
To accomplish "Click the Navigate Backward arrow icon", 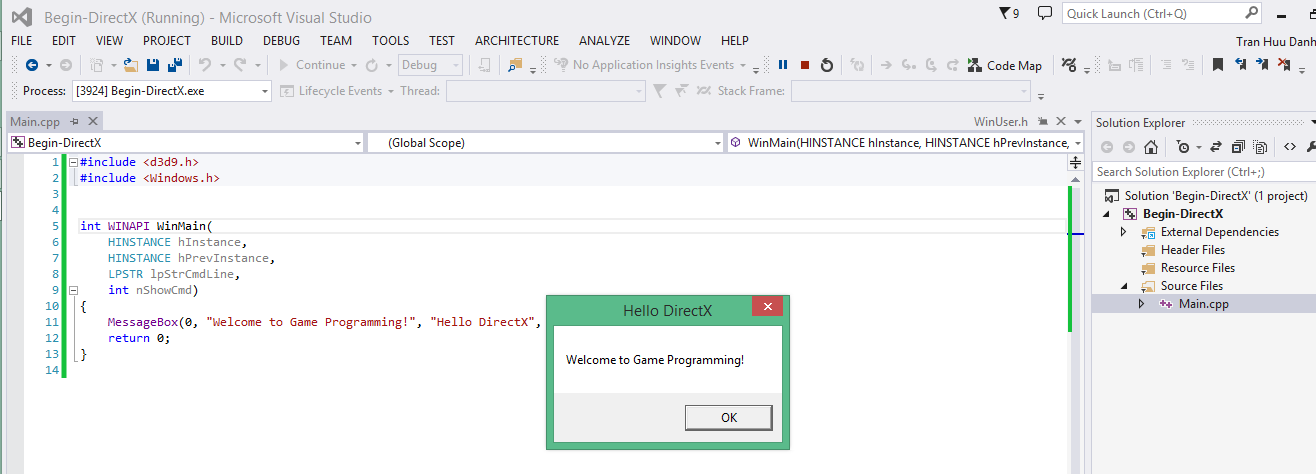I will 31,65.
